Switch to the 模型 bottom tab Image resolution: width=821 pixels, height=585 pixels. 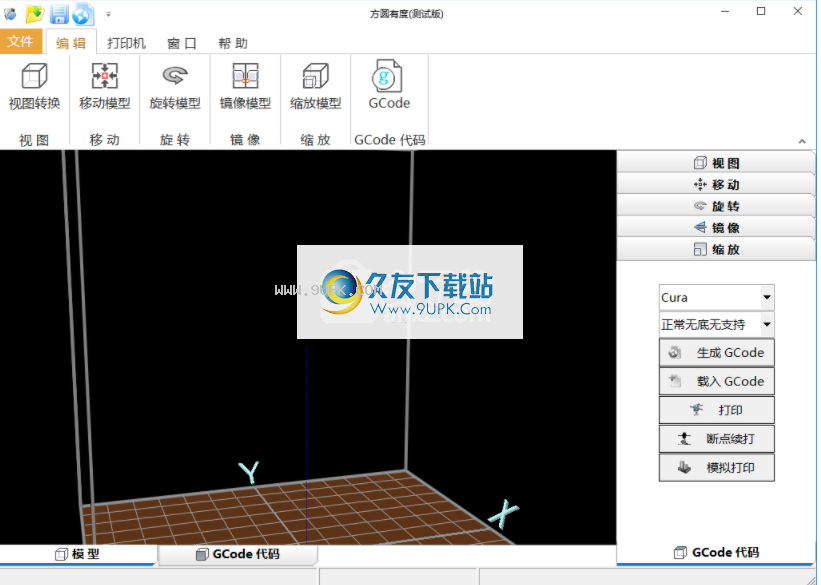pyautogui.click(x=78, y=554)
